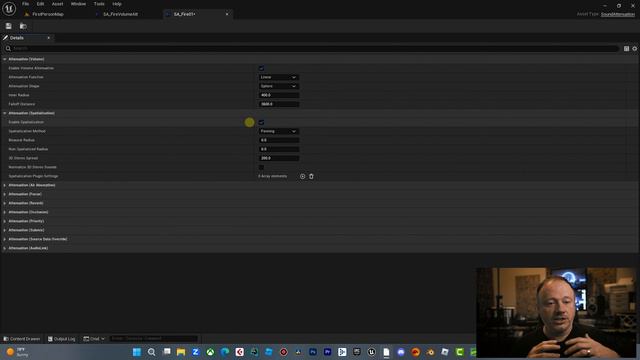640x360 pixels.
Task: Open the File menu
Action: (25, 4)
